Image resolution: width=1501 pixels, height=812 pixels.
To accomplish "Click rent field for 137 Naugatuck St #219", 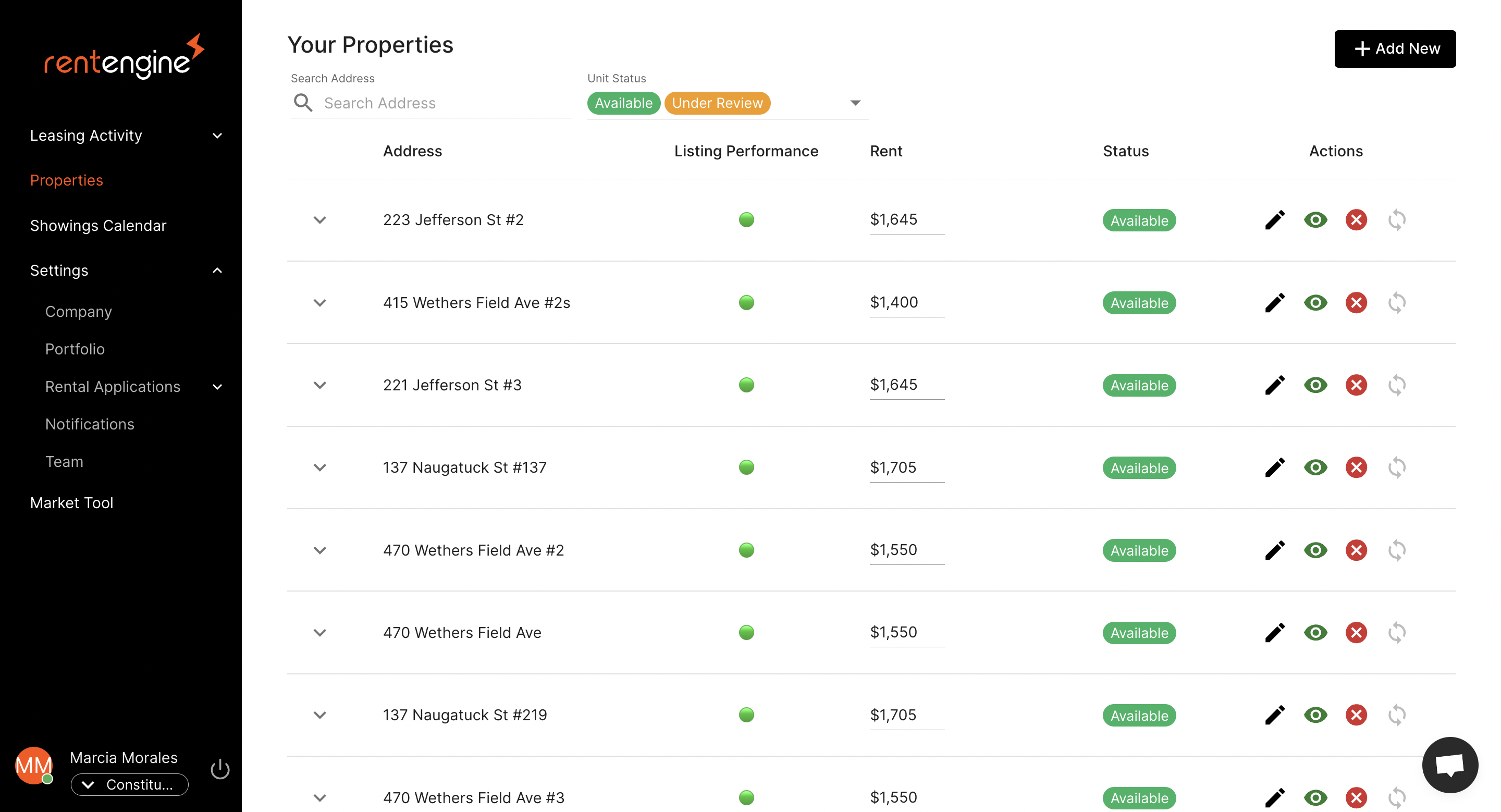I will pyautogui.click(x=907, y=715).
